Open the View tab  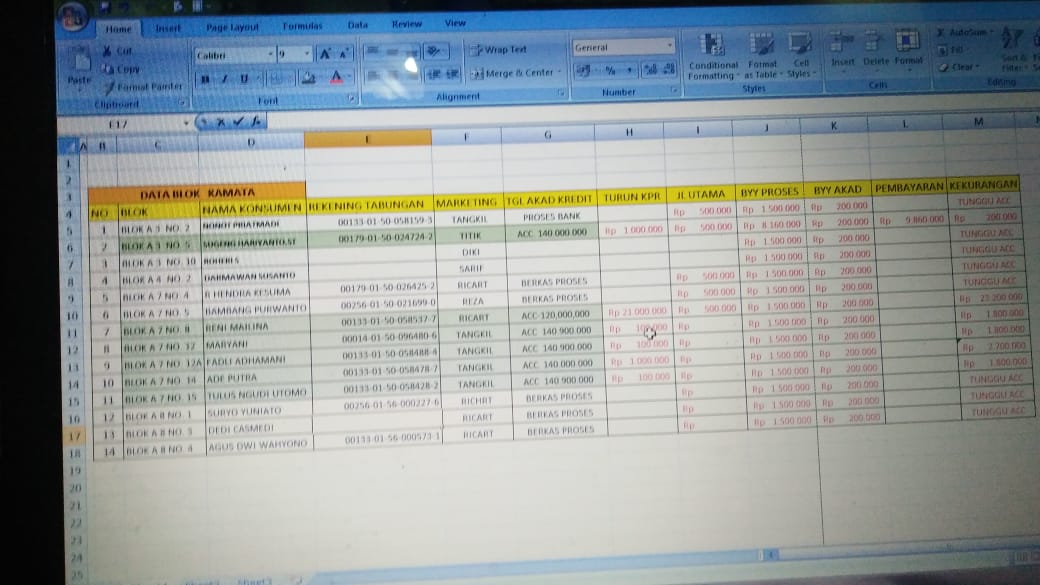point(455,23)
